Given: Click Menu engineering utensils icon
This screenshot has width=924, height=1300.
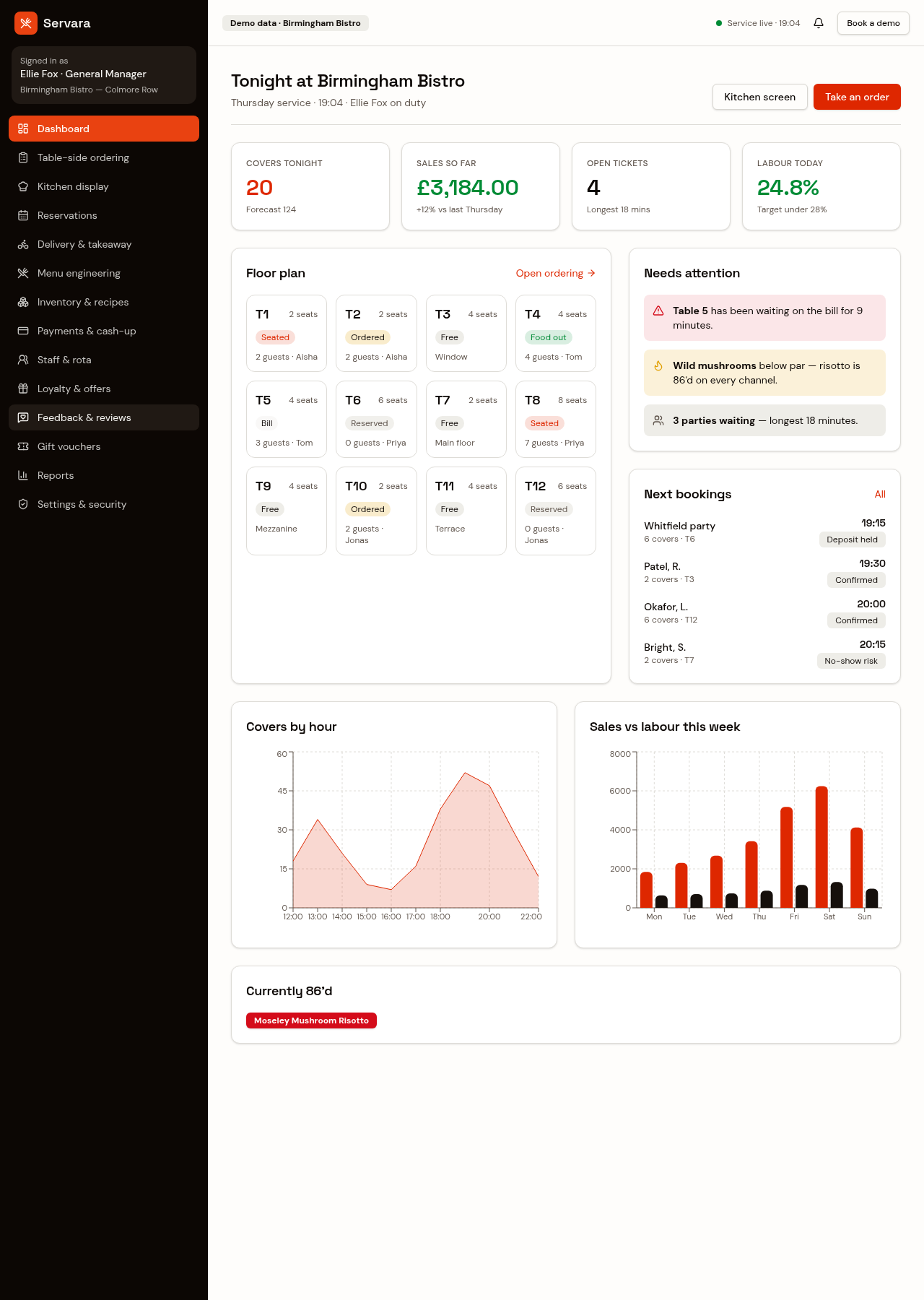Looking at the screenshot, I should [23, 273].
